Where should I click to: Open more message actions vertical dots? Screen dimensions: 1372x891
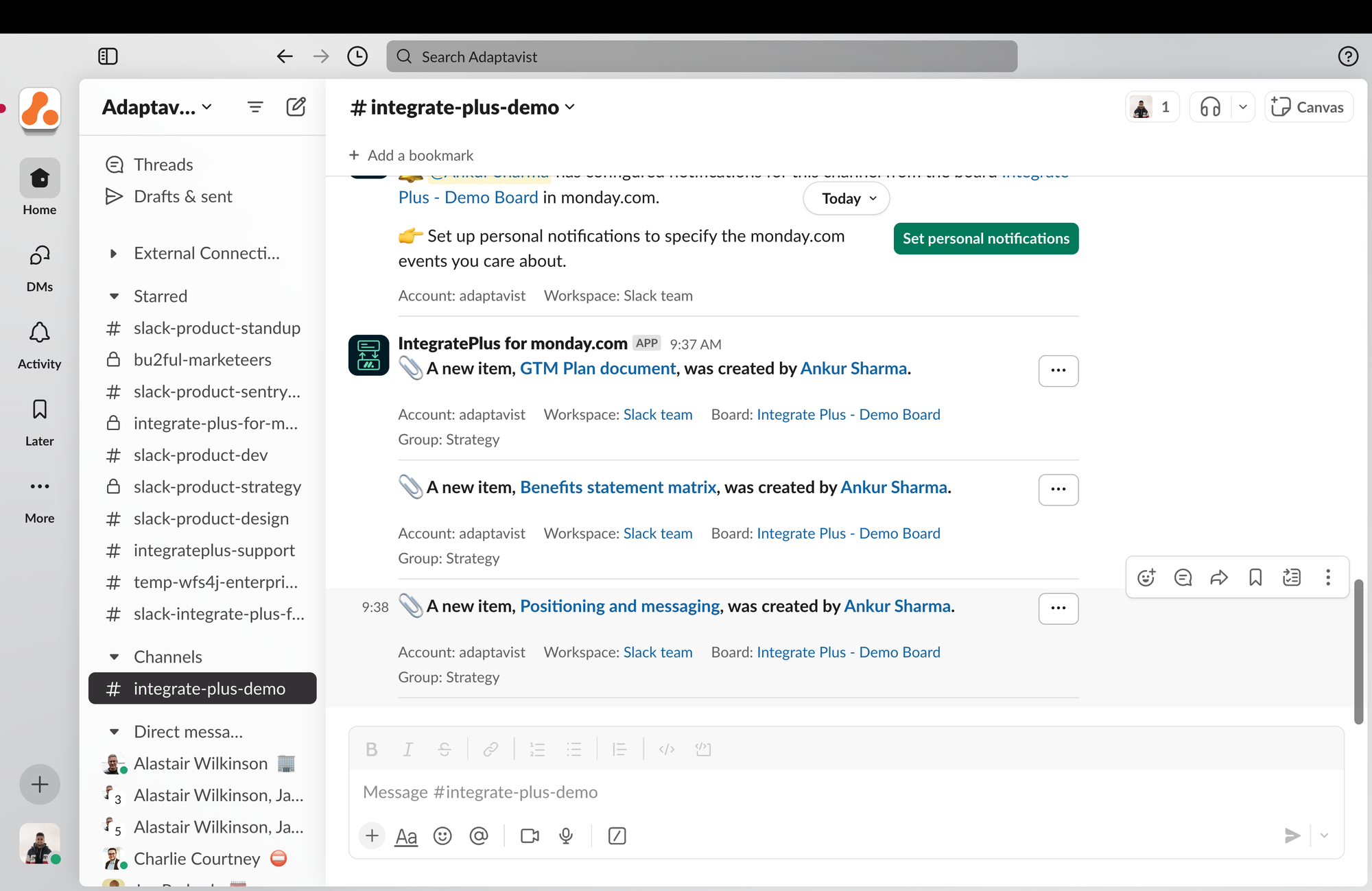tap(1328, 578)
